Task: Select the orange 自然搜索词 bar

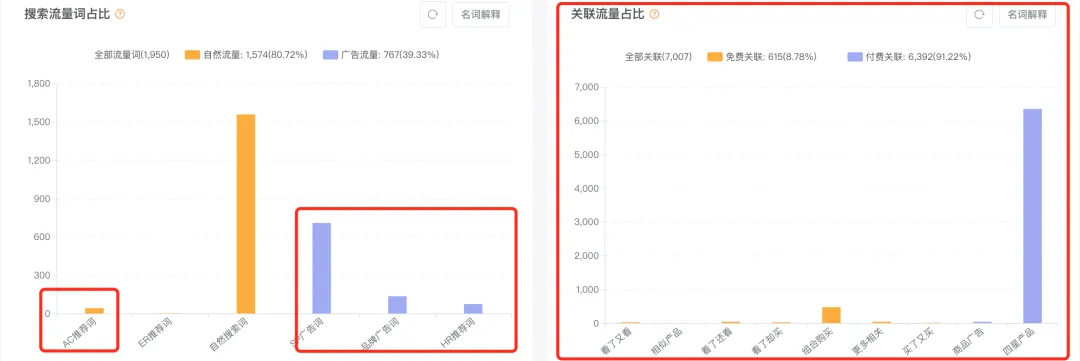Action: [246, 214]
